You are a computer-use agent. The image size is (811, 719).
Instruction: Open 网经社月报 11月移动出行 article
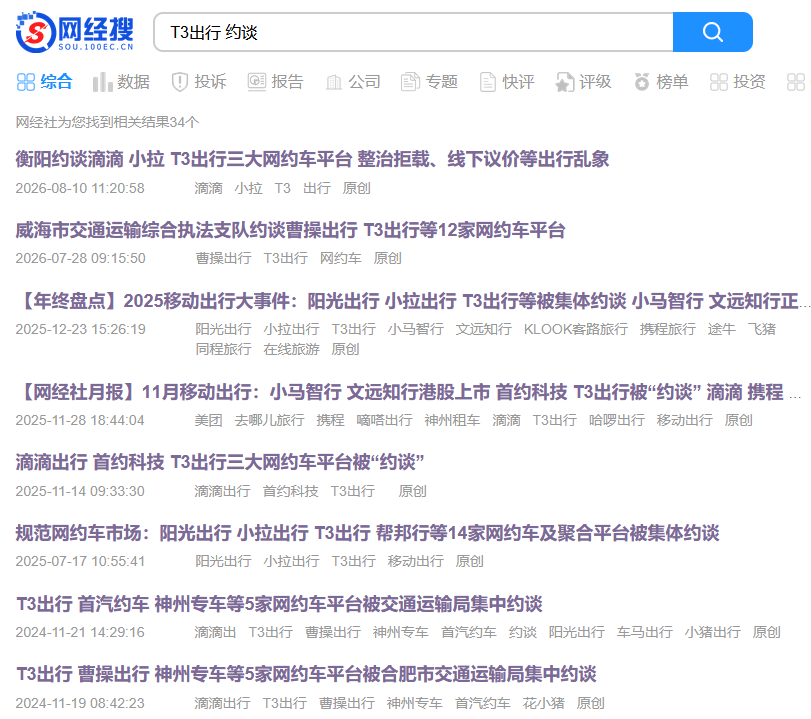click(409, 392)
